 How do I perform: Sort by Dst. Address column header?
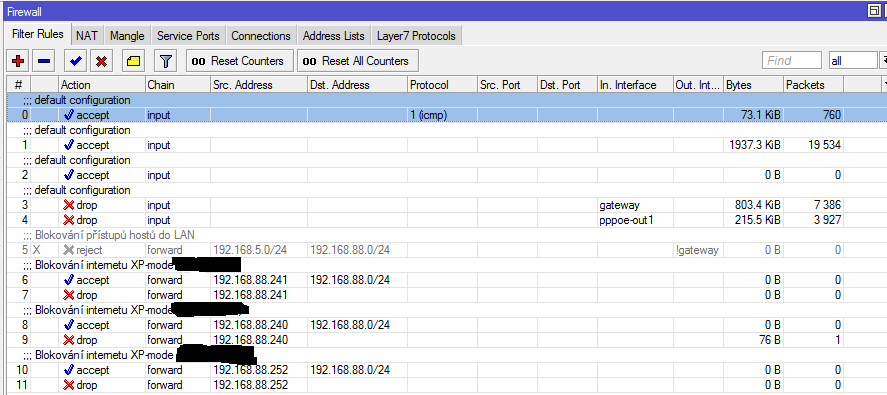358,85
